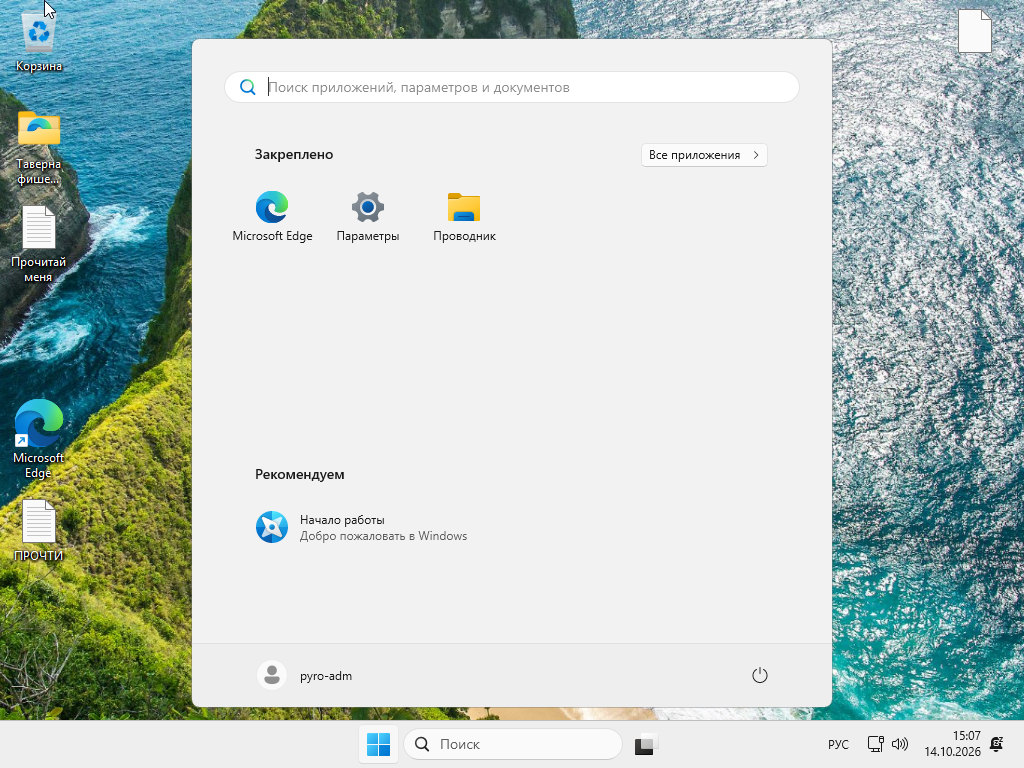Click the chevron in Все приложения

tap(756, 155)
